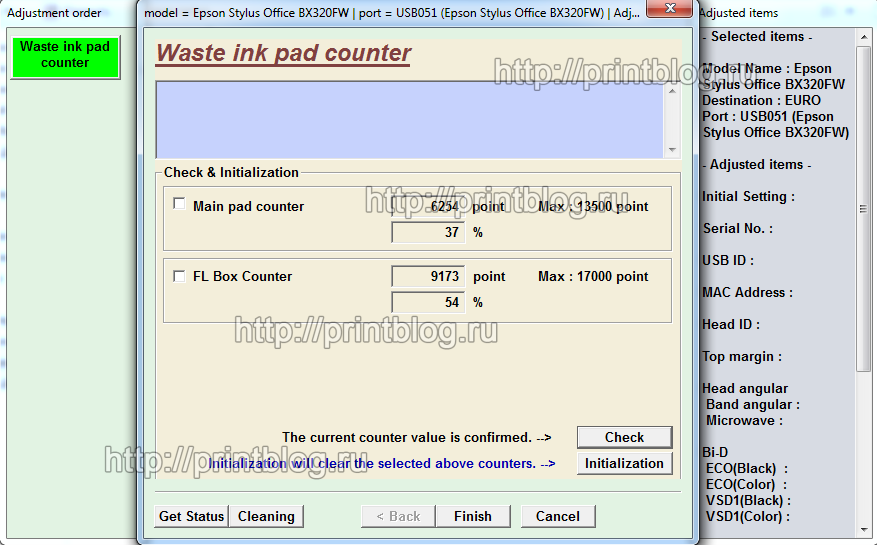Click the dialog title bar with model text
Image resolution: width=877 pixels, height=545 pixels.
(x=392, y=13)
